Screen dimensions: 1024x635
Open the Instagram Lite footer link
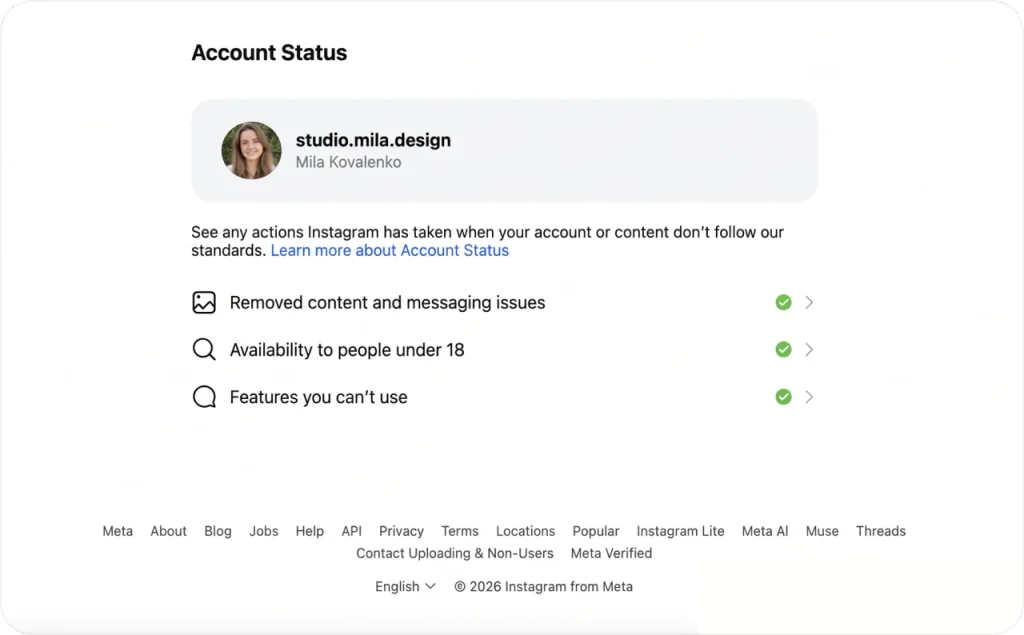[x=680, y=531]
